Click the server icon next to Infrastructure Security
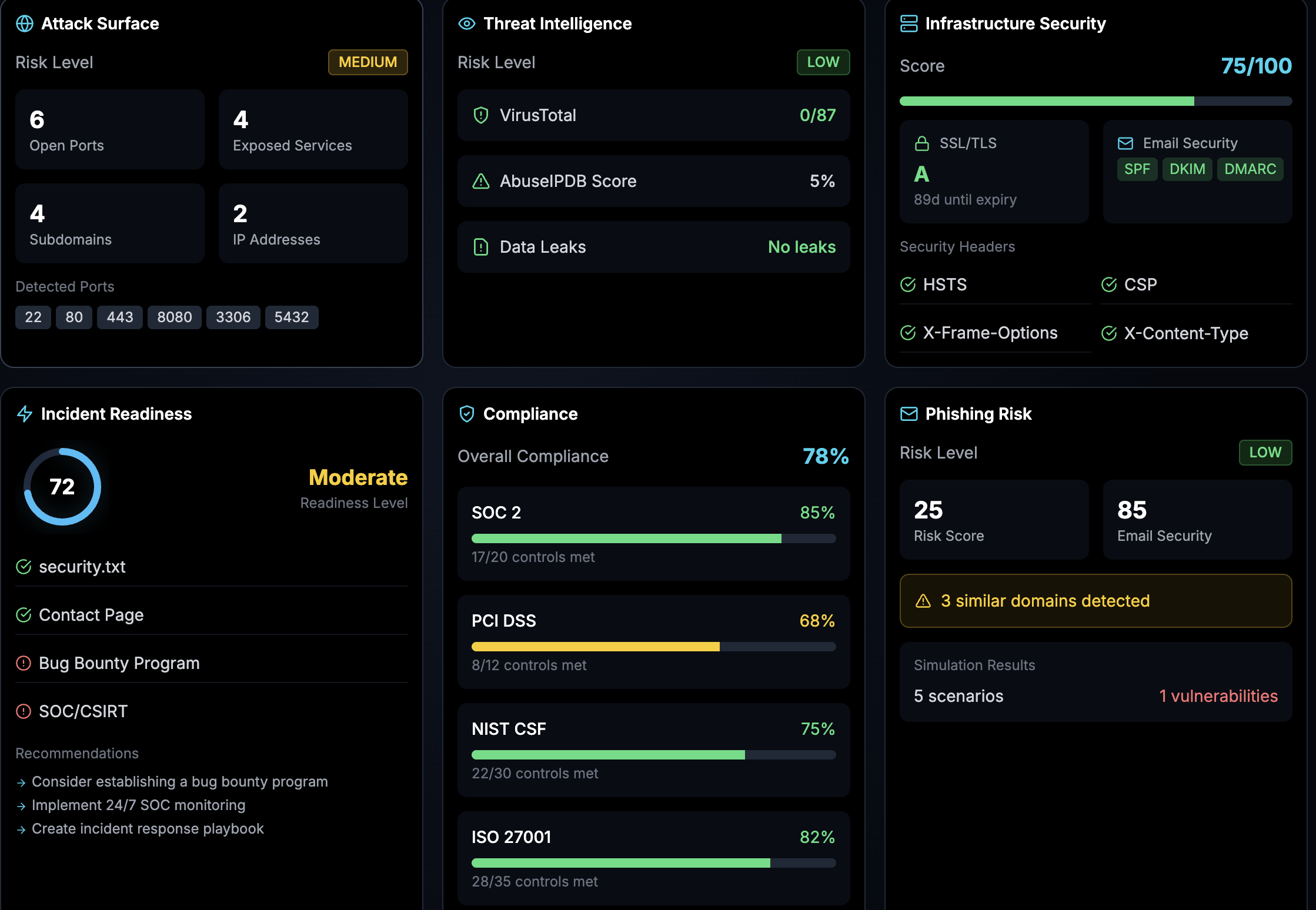 tap(908, 24)
